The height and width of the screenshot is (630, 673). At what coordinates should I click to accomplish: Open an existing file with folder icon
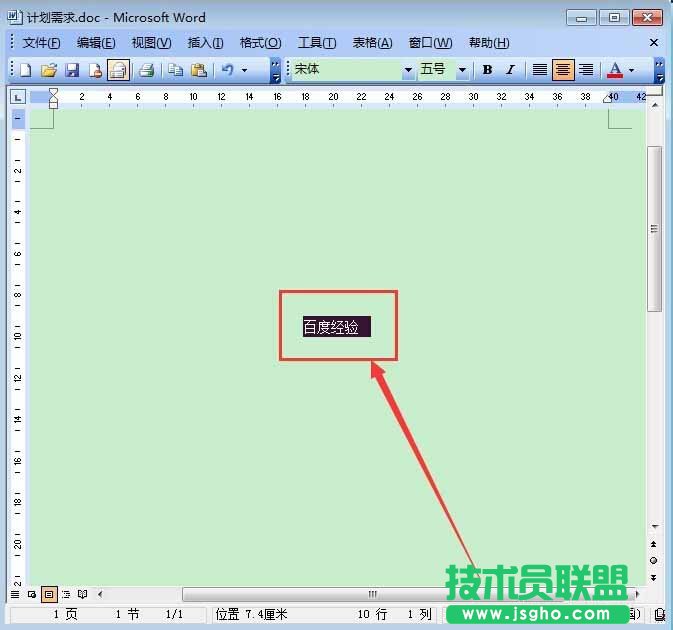[x=49, y=70]
